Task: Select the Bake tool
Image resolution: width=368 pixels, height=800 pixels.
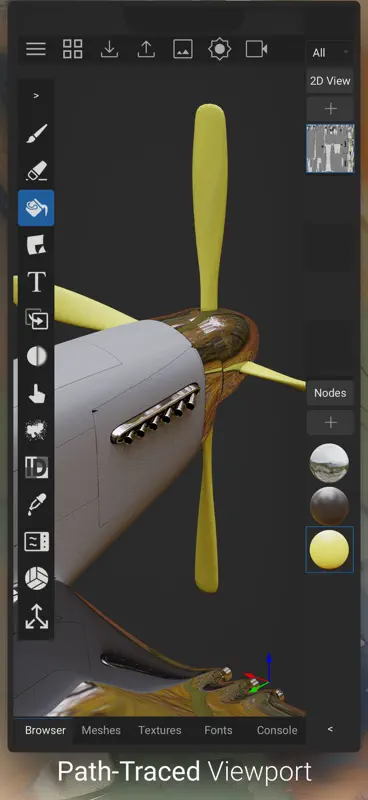Action: pos(36,541)
